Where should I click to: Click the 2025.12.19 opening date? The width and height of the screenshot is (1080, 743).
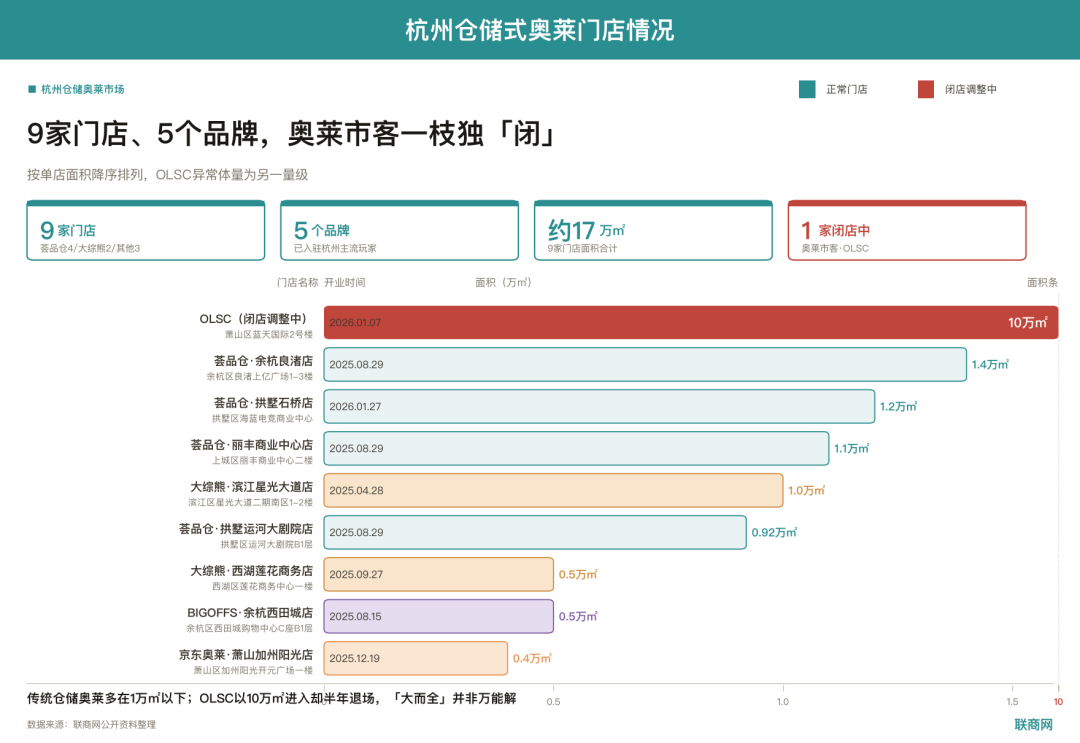(354, 658)
